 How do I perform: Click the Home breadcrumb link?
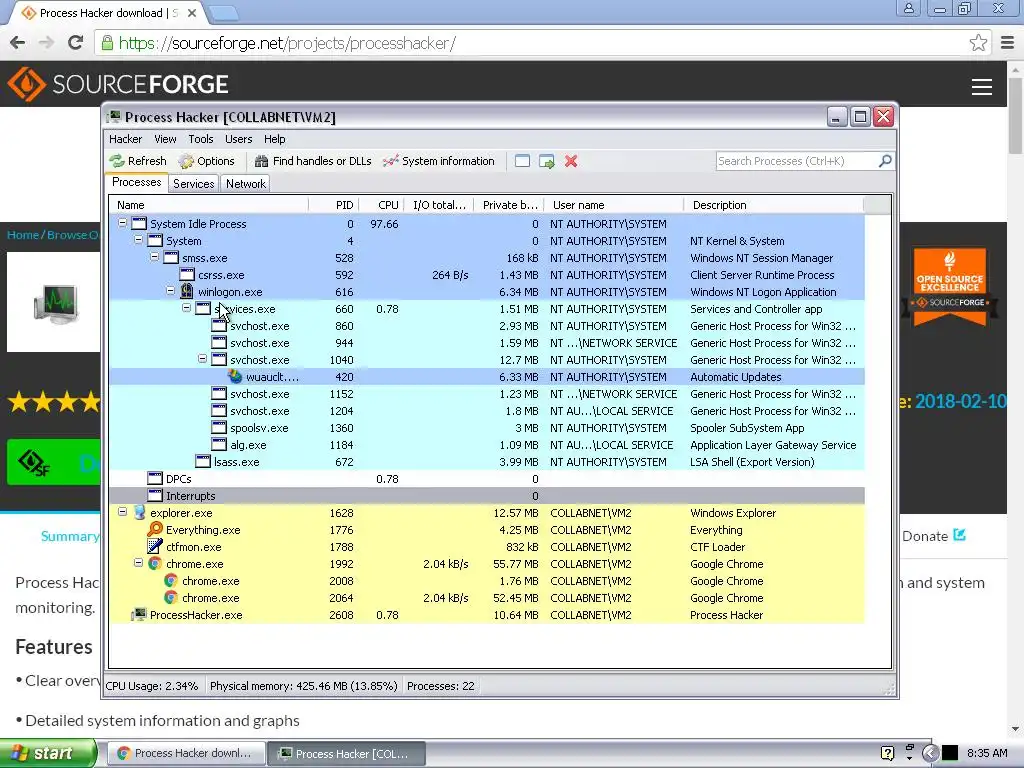pyautogui.click(x=23, y=235)
